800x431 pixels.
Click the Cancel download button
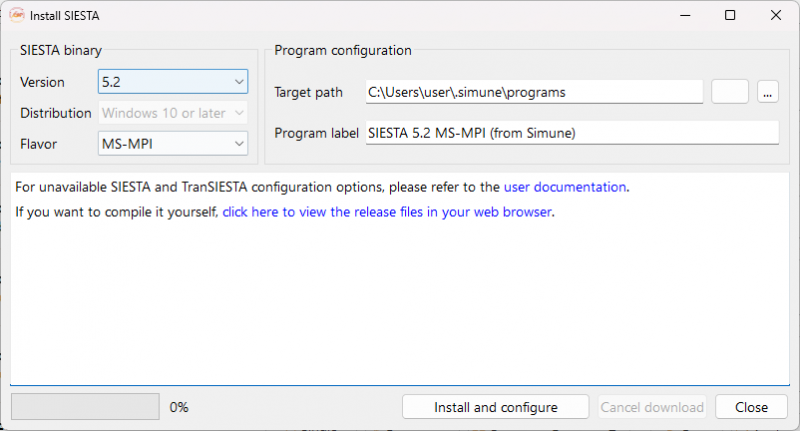pos(652,407)
